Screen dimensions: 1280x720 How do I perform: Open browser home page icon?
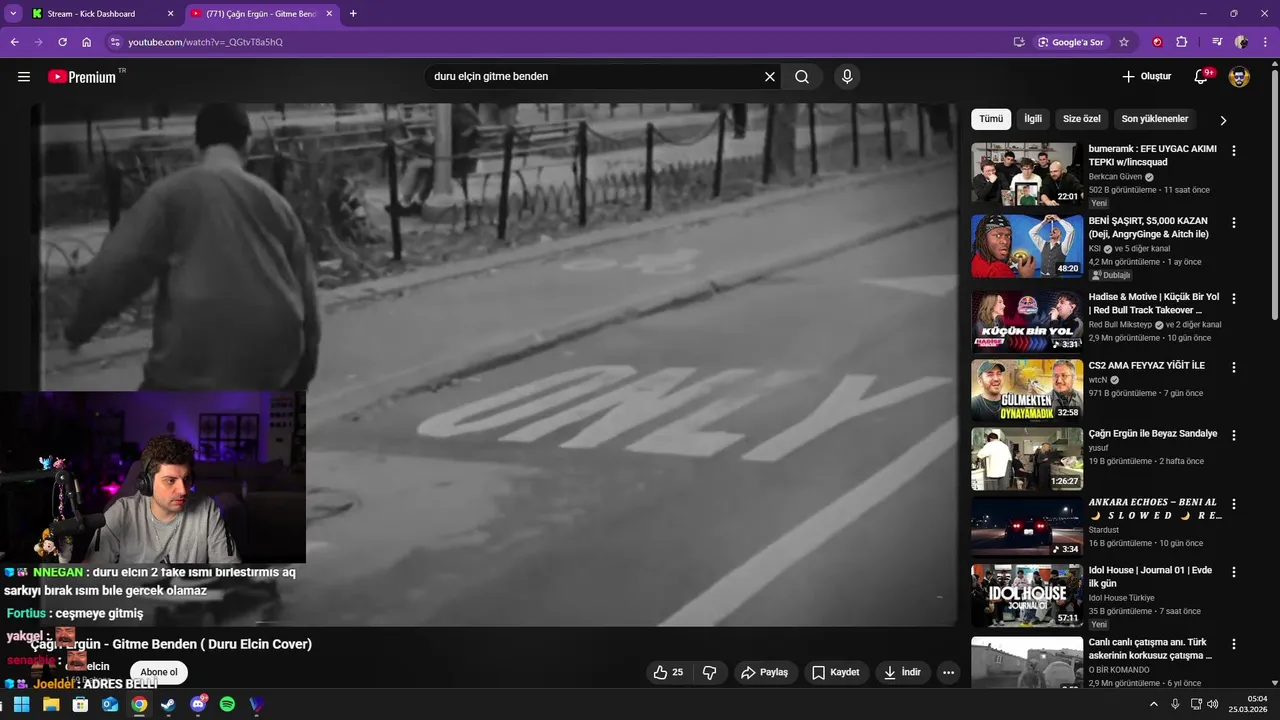pos(87,42)
